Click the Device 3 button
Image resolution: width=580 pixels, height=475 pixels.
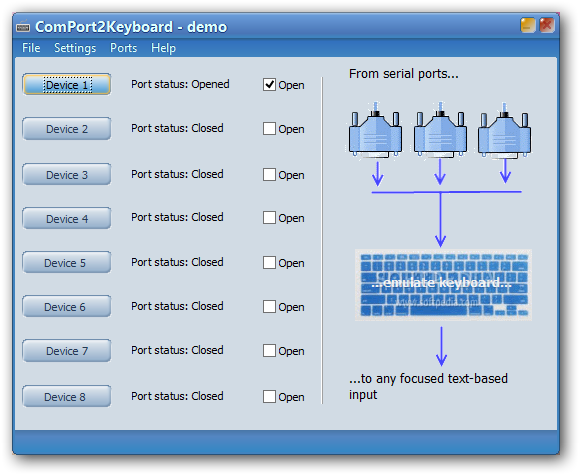click(x=67, y=174)
